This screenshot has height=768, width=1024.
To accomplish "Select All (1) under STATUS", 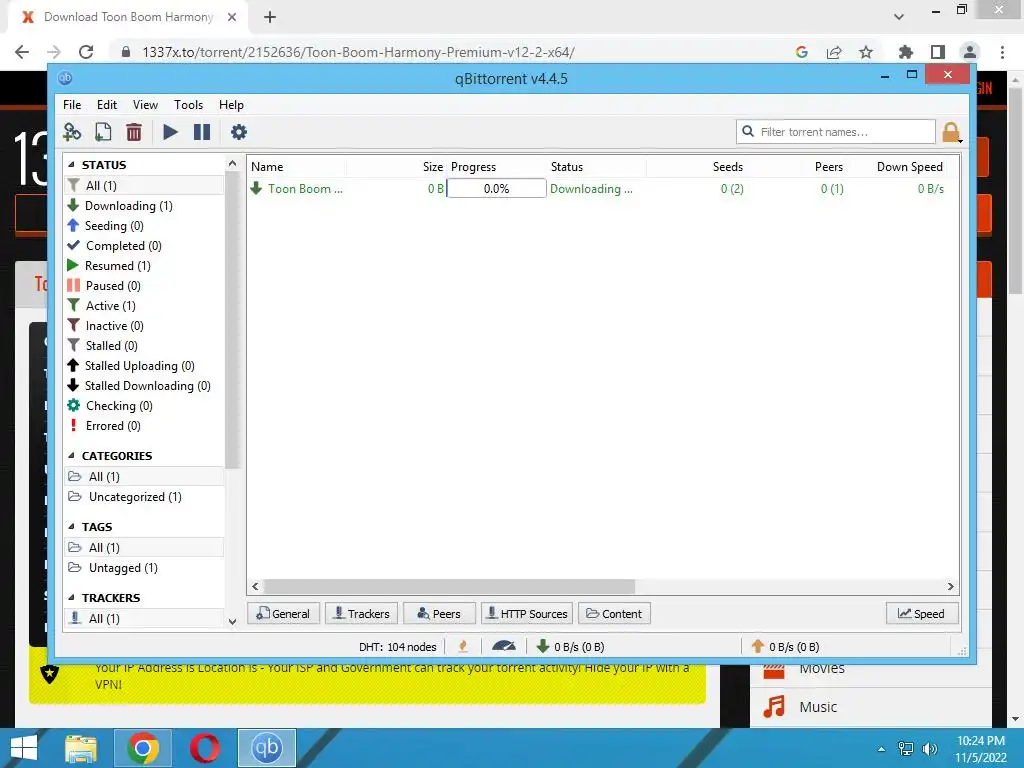I will pyautogui.click(x=144, y=185).
